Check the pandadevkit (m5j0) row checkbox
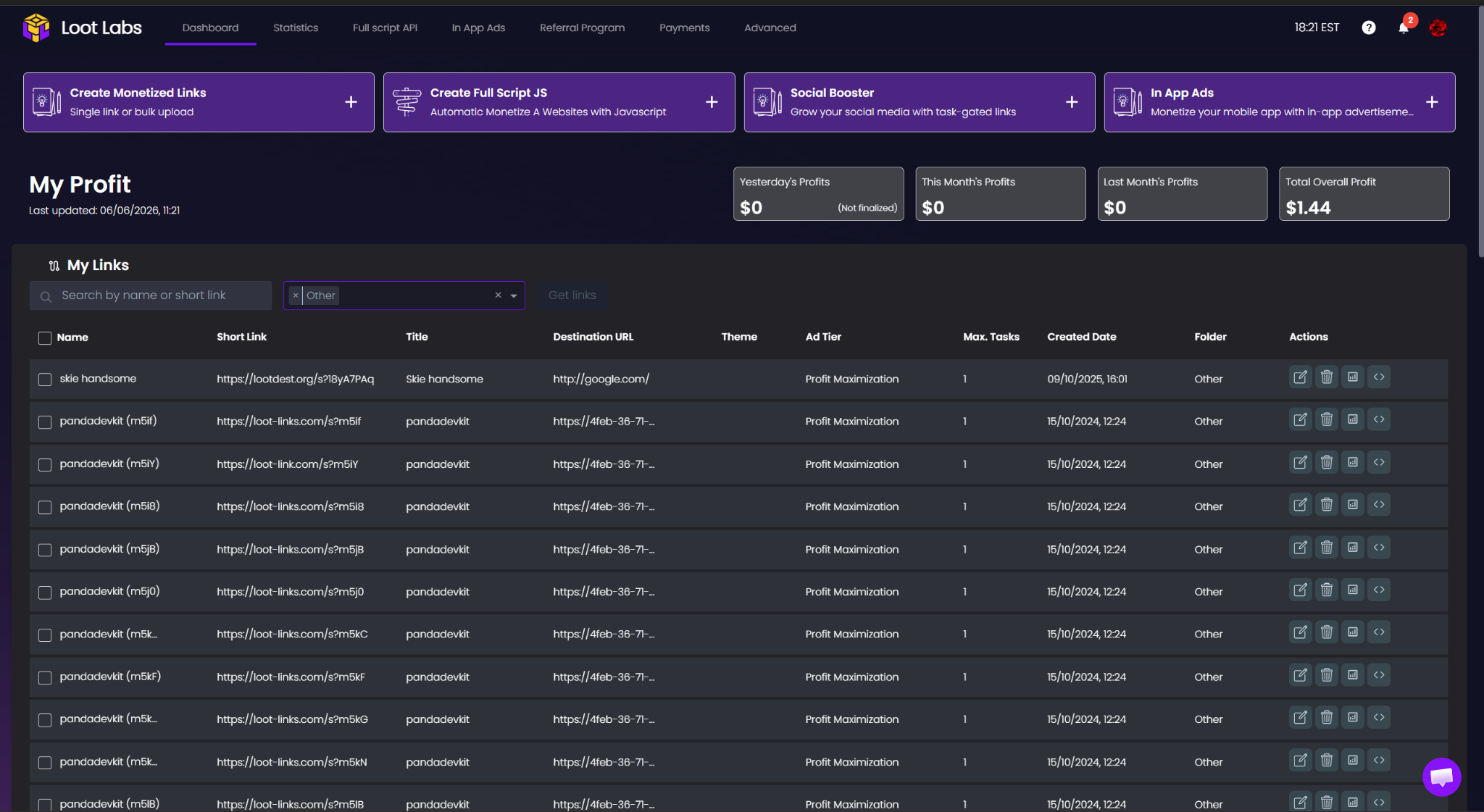1484x812 pixels. click(x=45, y=593)
